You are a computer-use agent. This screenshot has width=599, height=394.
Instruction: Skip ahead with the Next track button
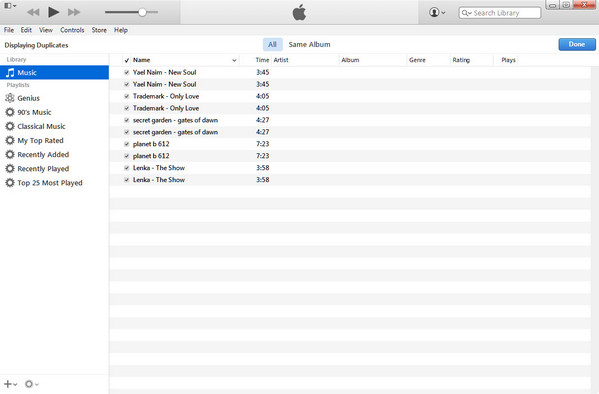[x=74, y=12]
